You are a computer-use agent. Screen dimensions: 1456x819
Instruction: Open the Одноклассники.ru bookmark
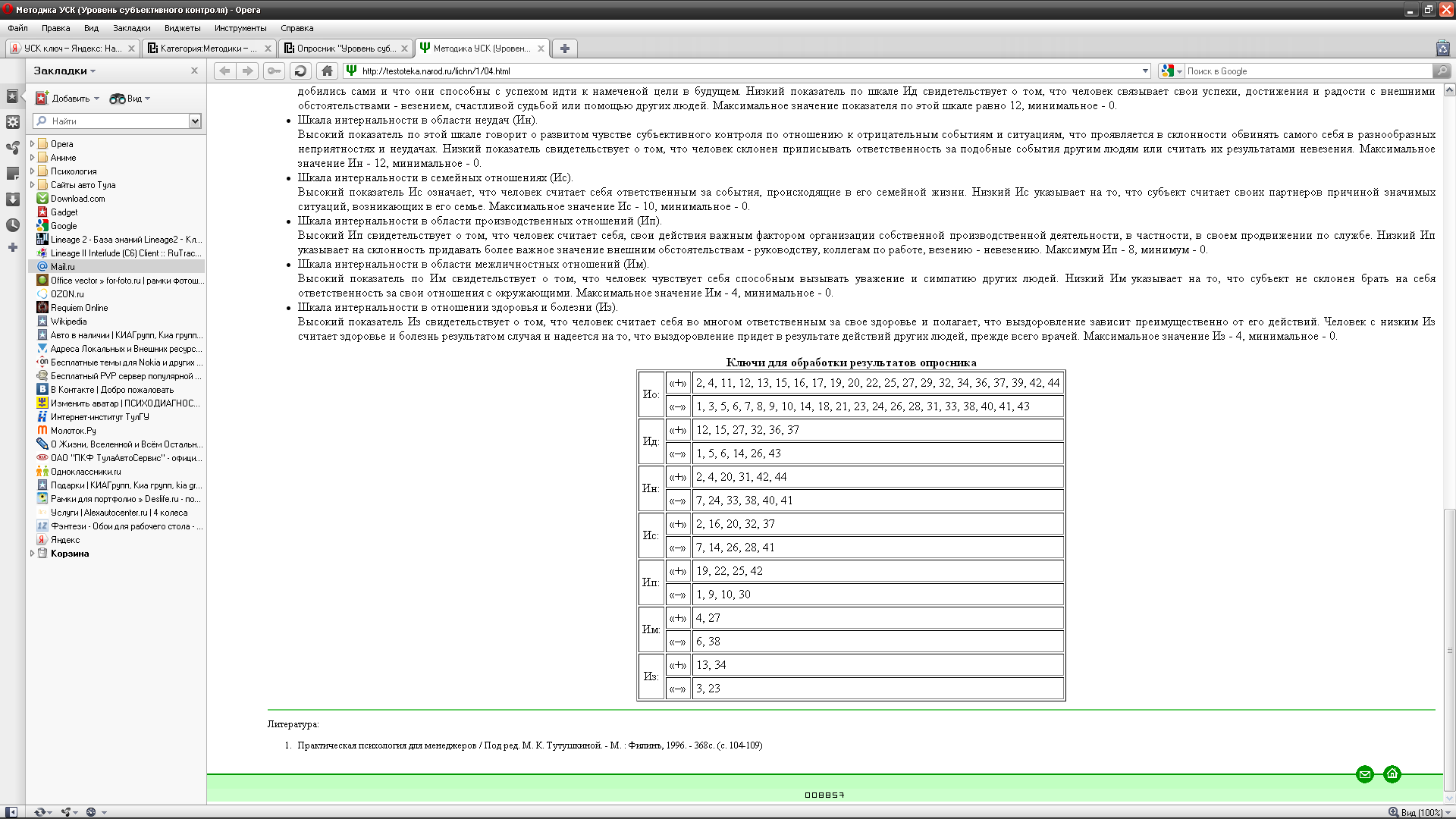coord(86,472)
